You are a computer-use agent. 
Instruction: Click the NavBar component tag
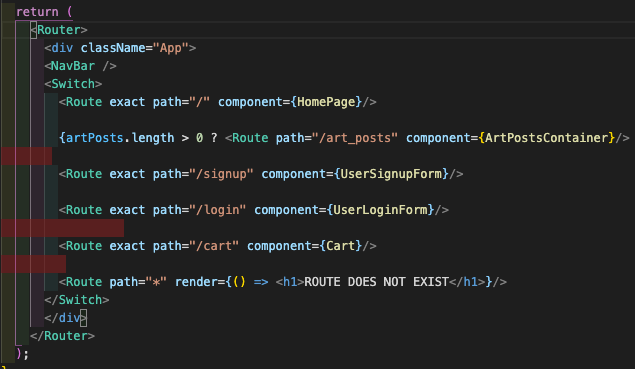pos(80,66)
